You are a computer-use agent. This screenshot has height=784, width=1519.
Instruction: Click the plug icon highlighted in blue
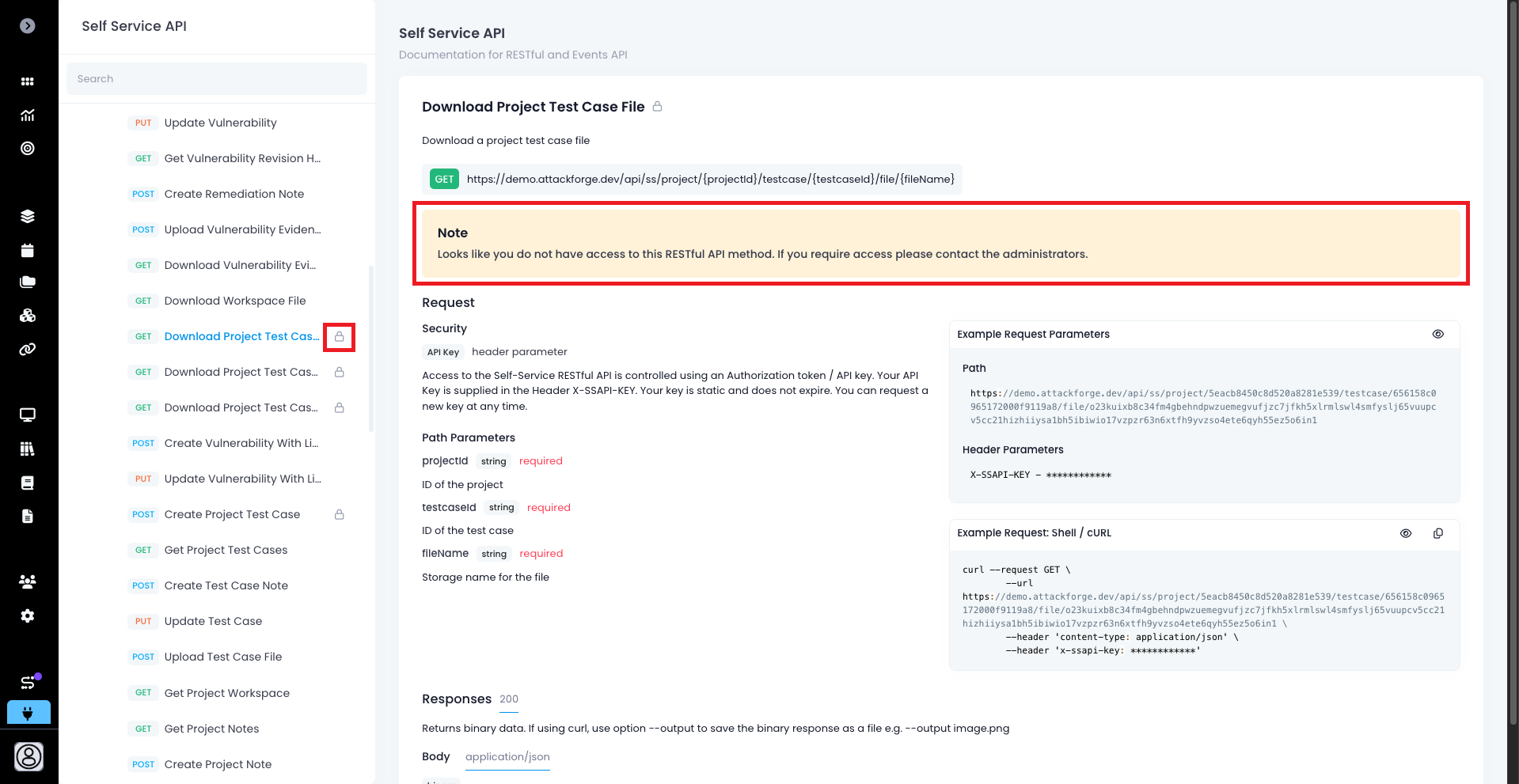coord(28,713)
